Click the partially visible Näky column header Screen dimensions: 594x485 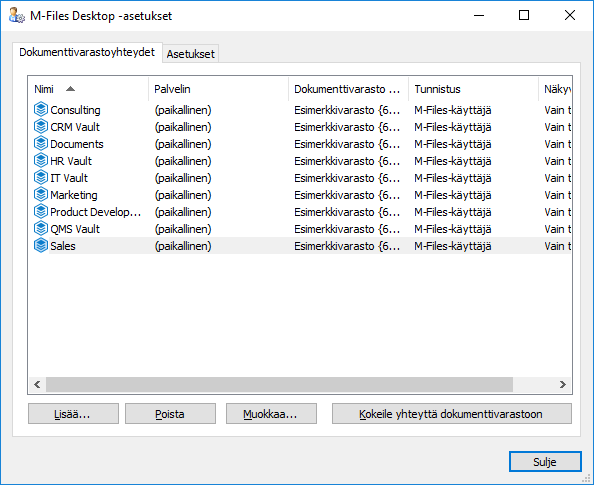pos(555,89)
